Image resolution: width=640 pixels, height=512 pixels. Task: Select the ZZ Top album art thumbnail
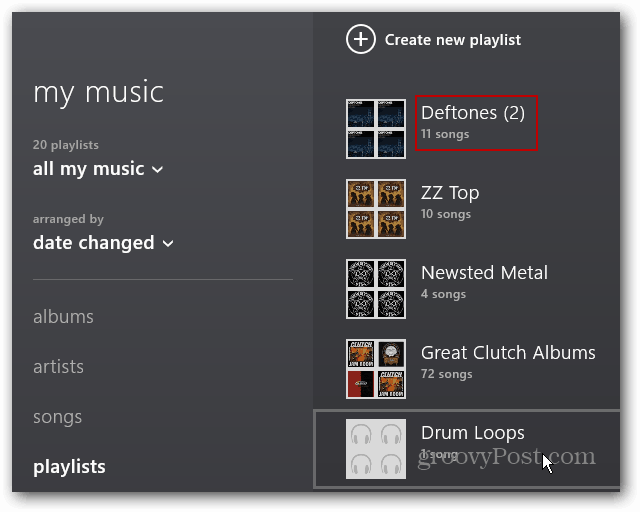tap(376, 209)
